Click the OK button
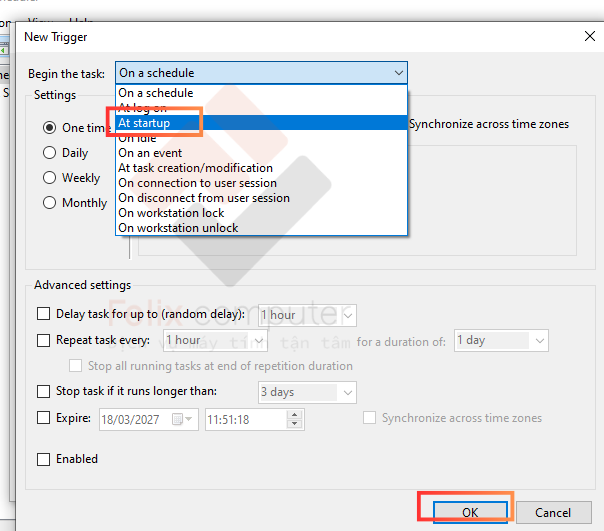Screen dimensions: 604x531 [x=470, y=512]
